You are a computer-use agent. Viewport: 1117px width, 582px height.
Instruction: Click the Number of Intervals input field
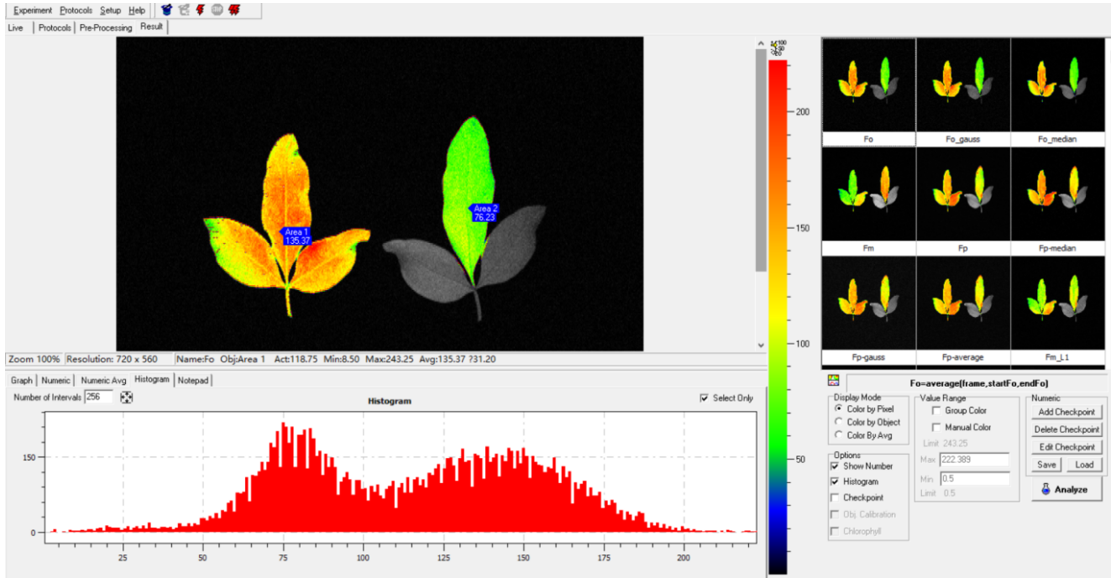tap(100, 398)
